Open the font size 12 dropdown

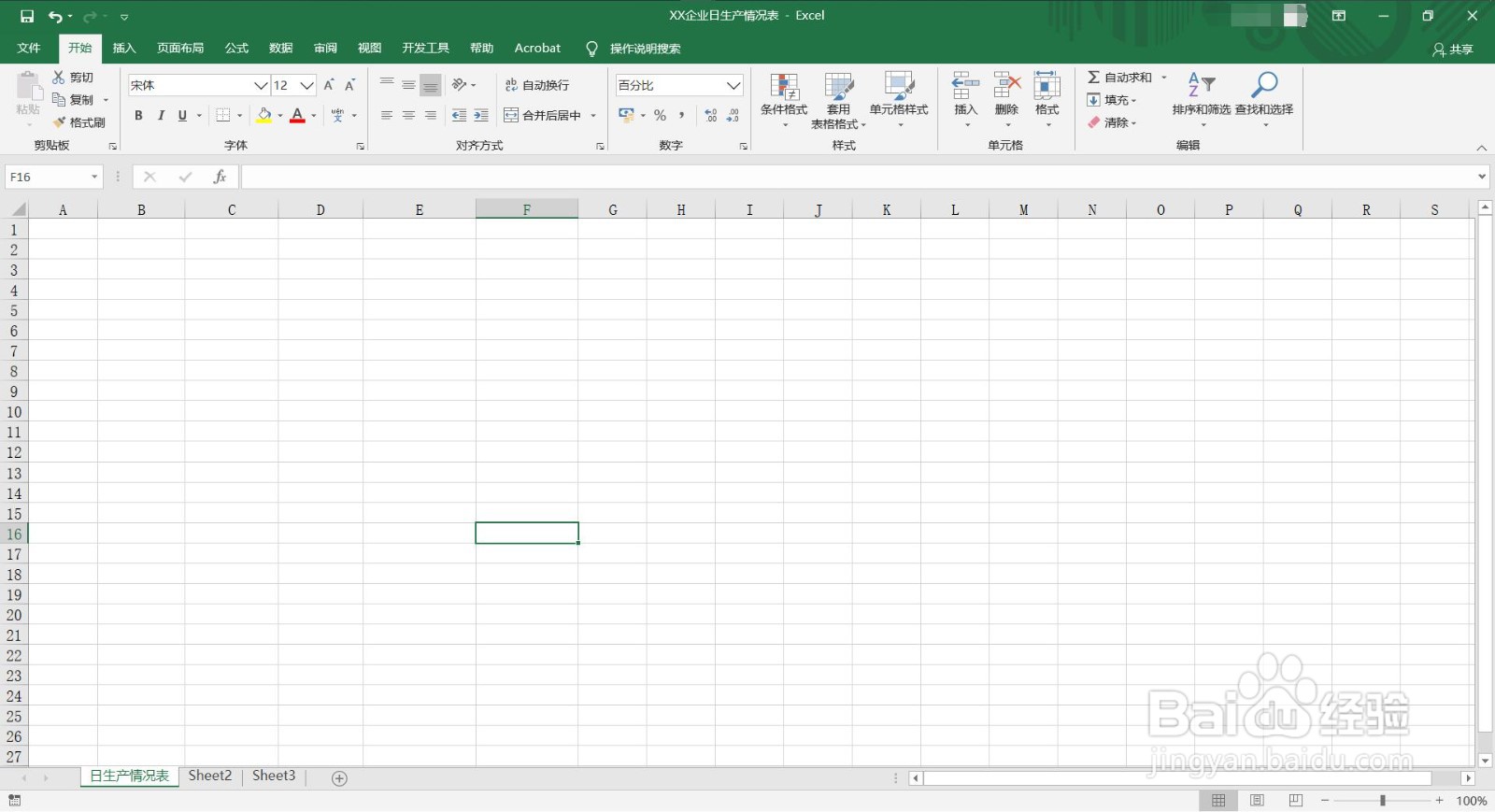click(306, 85)
